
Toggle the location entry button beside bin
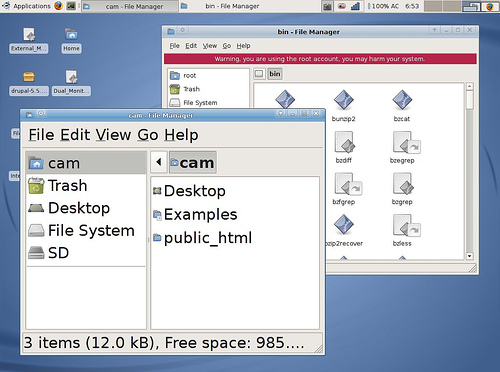click(x=259, y=74)
